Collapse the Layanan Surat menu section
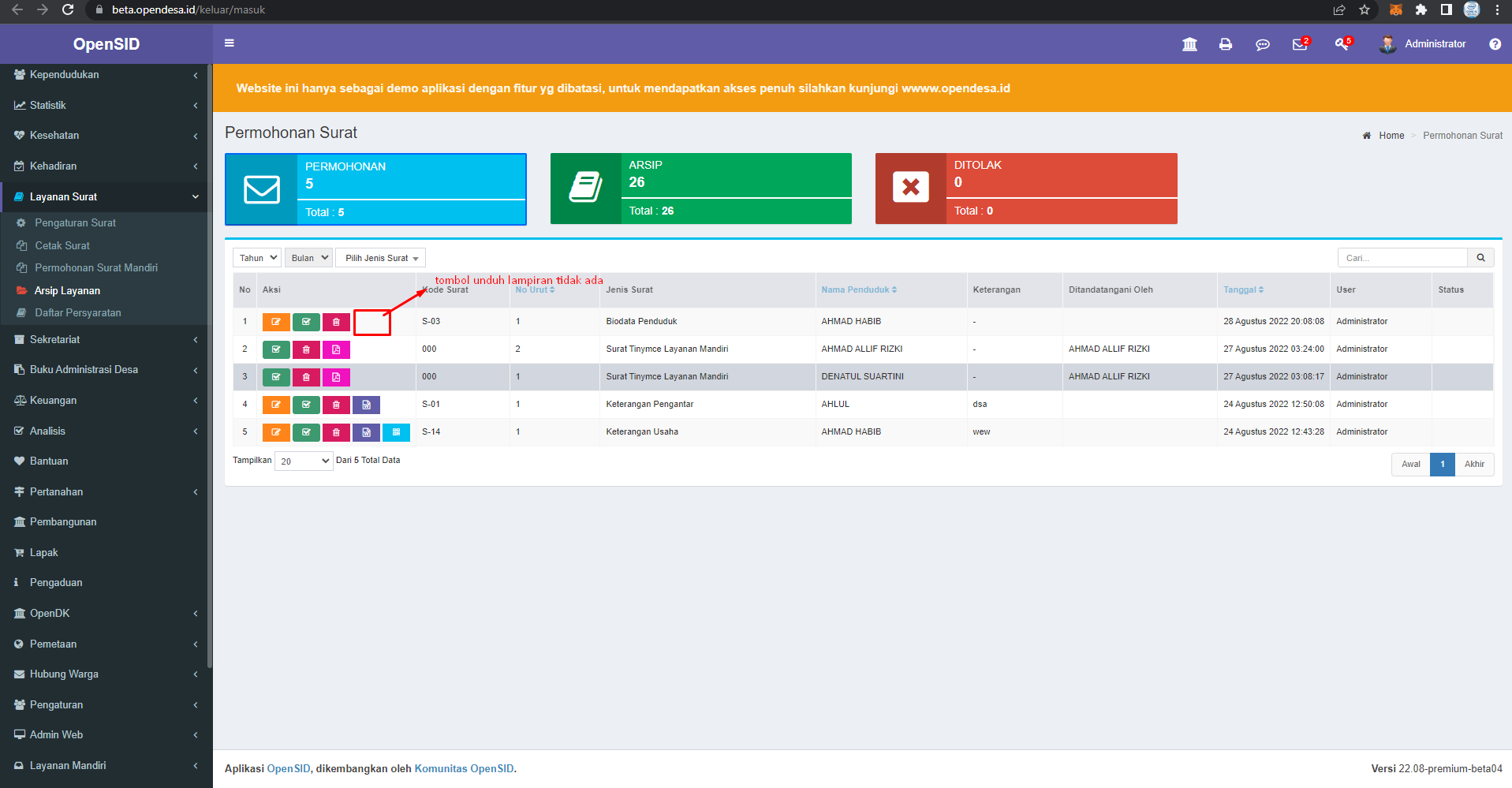Viewport: 1512px width, 788px height. [105, 196]
